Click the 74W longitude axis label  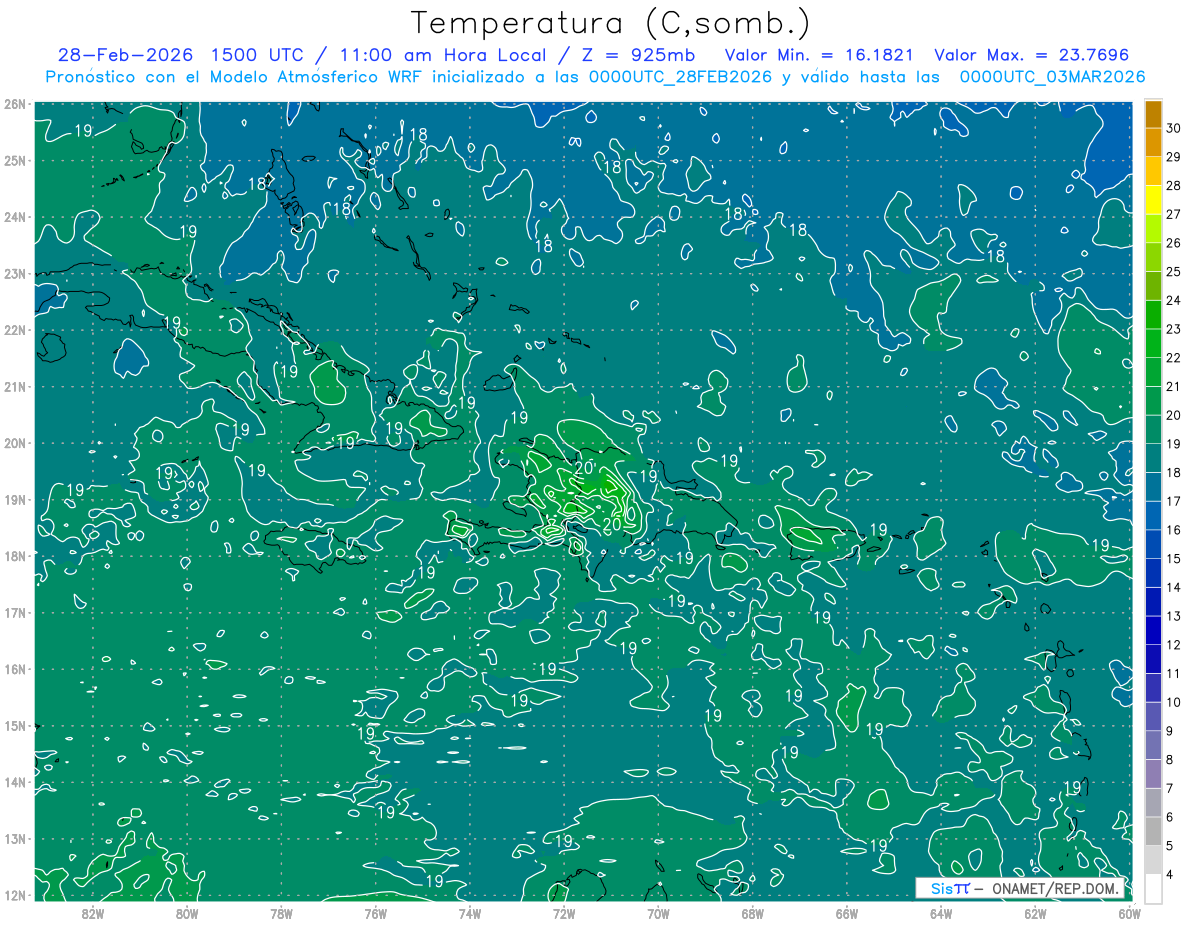pos(469,913)
